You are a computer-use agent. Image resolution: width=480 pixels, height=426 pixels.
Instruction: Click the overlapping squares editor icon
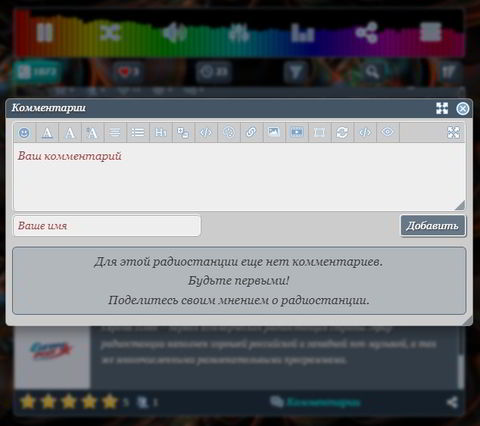183,133
